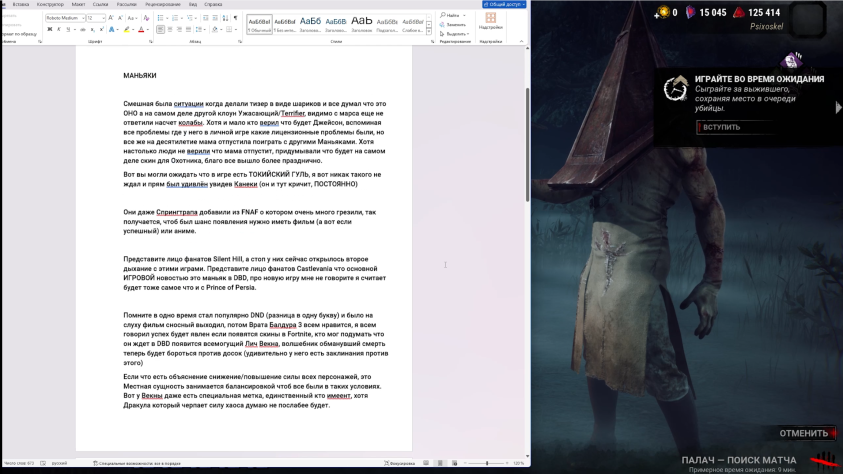The height and width of the screenshot is (474, 843).
Task: Apply paragraph borders icon
Action: pos(229,29)
